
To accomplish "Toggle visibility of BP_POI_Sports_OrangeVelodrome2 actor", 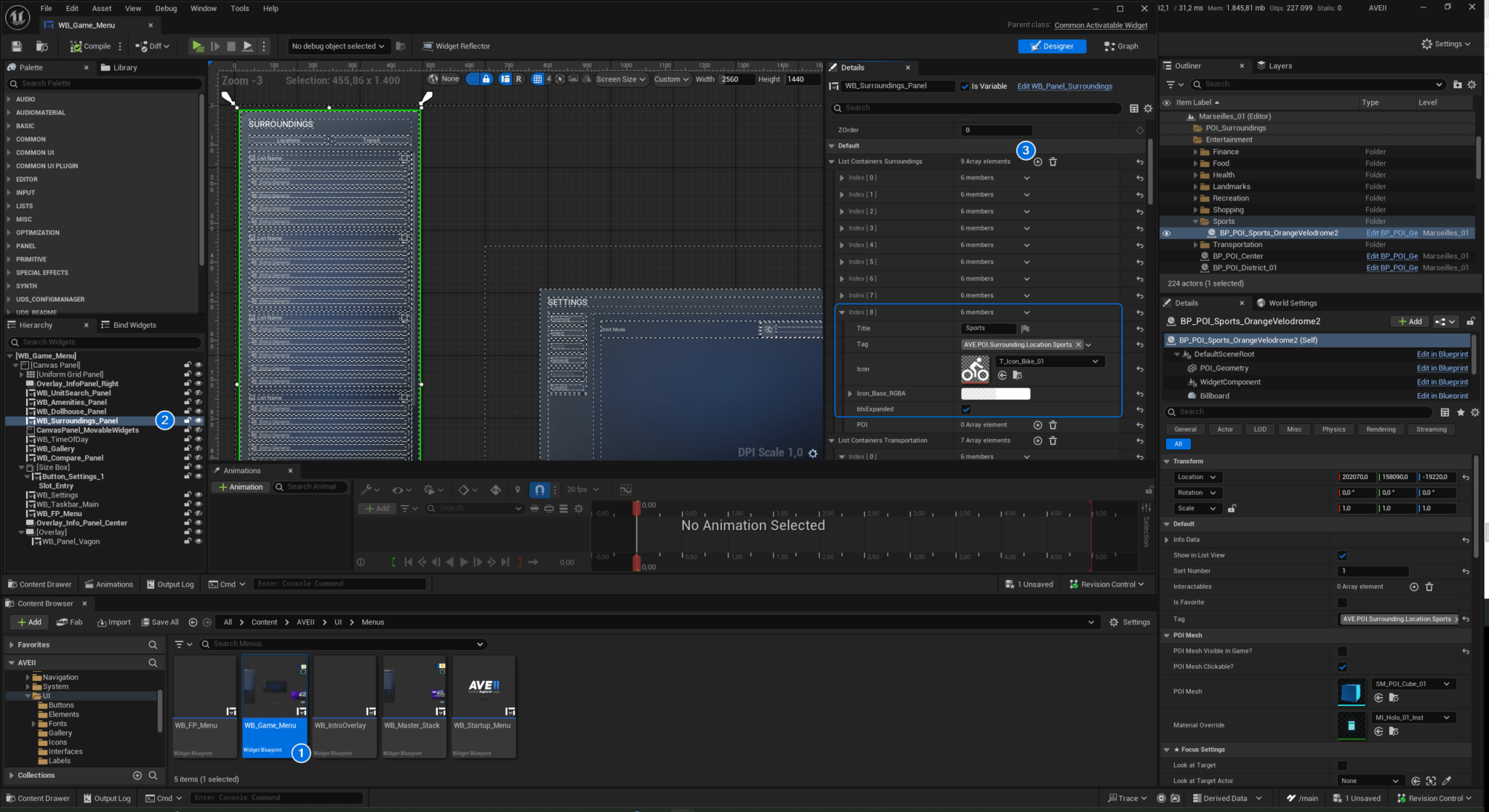I will coord(1167,233).
